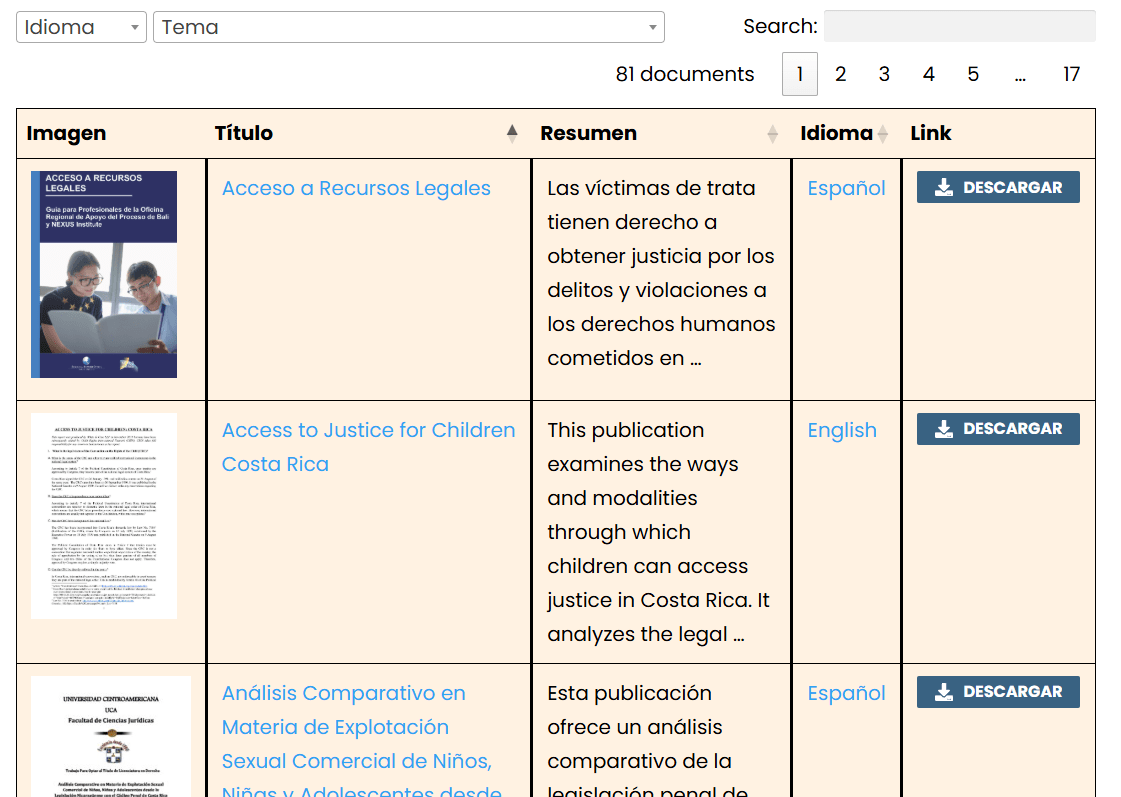Sort table by Idioma column arrows
The image size is (1121, 797).
pyautogui.click(x=882, y=133)
